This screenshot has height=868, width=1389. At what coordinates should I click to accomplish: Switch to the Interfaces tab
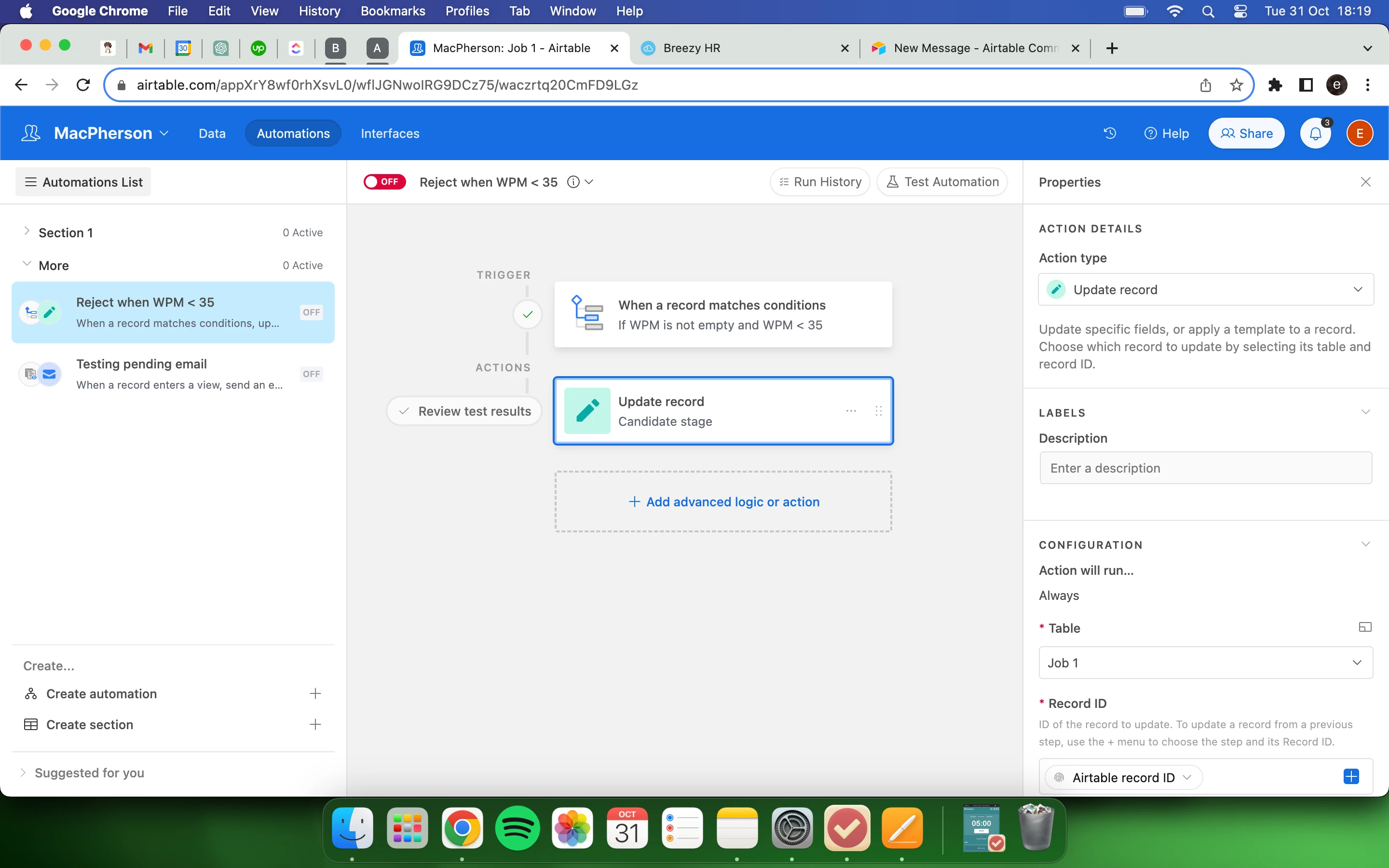click(x=390, y=133)
